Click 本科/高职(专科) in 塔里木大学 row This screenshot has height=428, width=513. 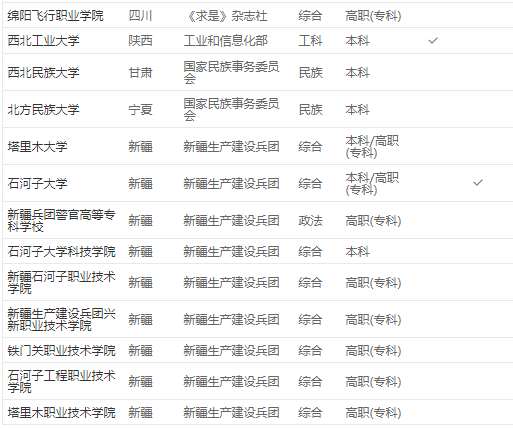click(x=372, y=146)
